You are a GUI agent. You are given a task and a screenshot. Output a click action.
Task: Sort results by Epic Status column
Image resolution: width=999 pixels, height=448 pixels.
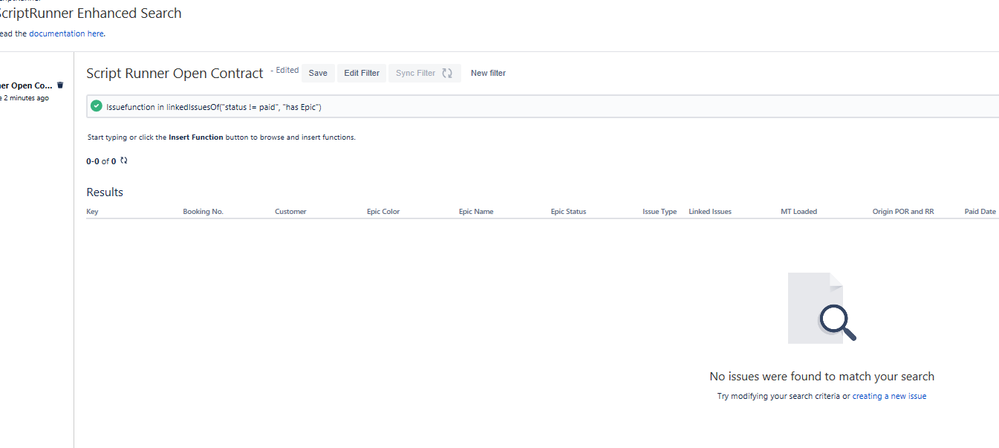568,212
